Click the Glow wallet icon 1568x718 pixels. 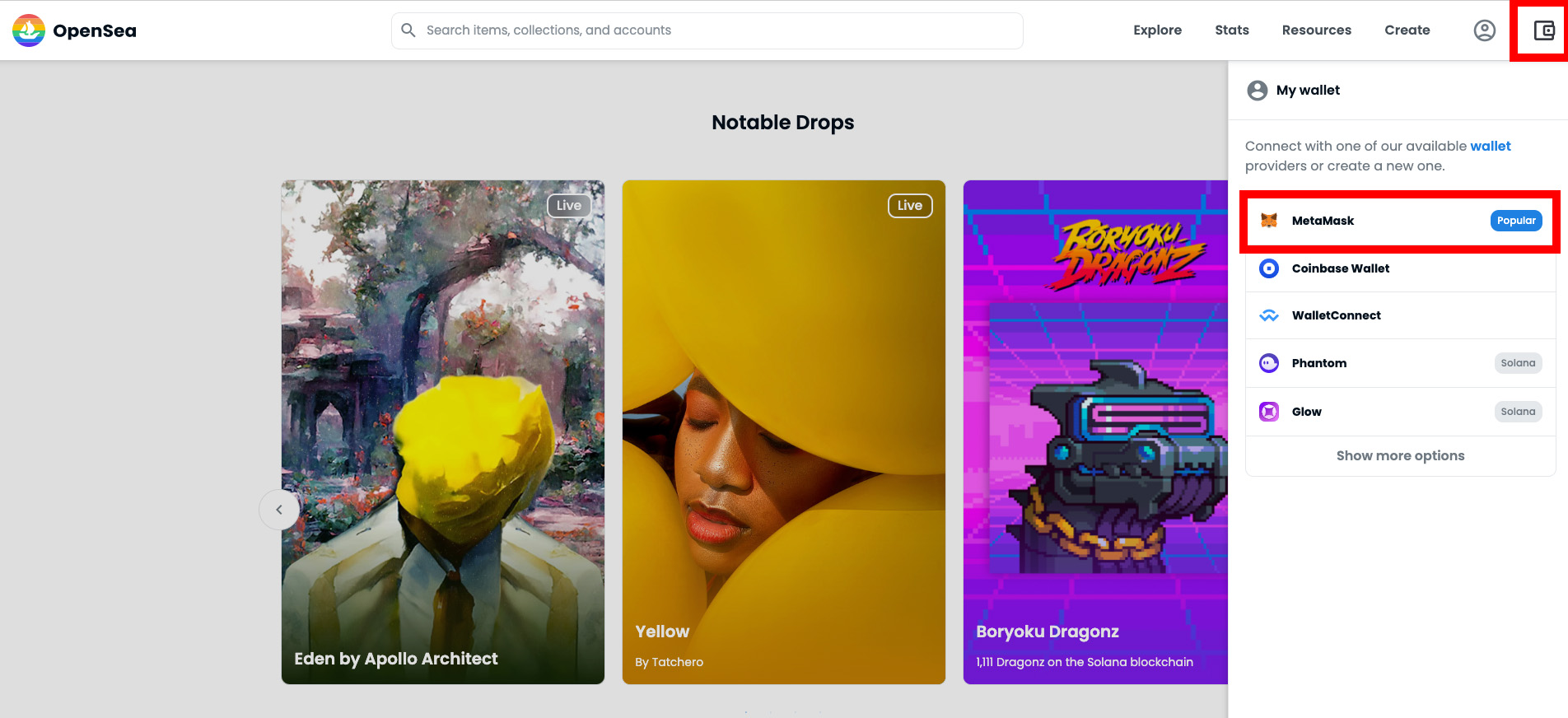pos(1269,412)
